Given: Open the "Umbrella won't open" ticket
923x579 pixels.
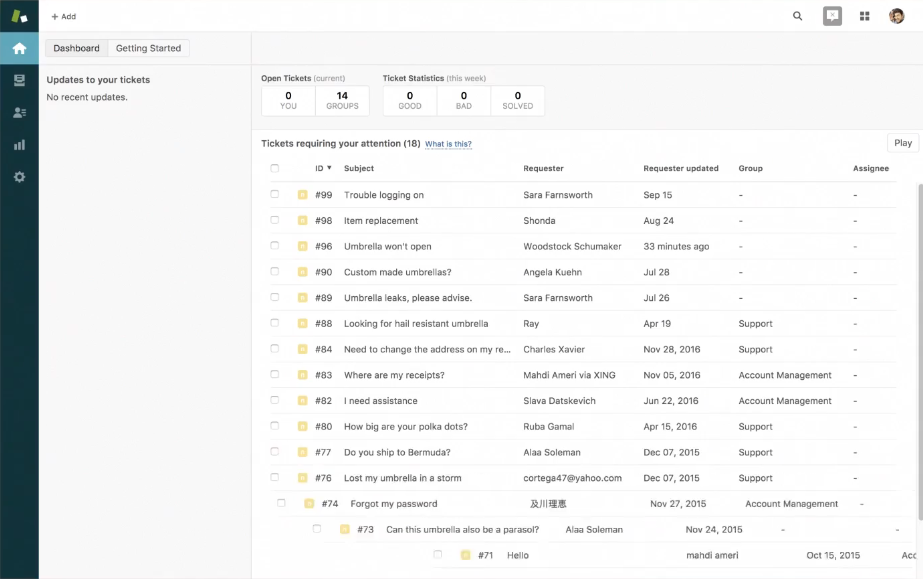Looking at the screenshot, I should pyautogui.click(x=388, y=246).
